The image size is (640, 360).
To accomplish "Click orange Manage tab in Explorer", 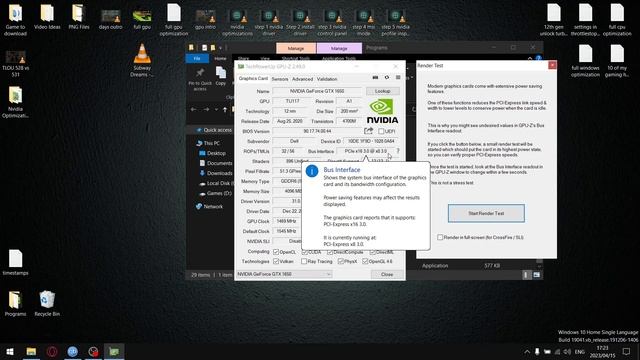I will [x=296, y=48].
